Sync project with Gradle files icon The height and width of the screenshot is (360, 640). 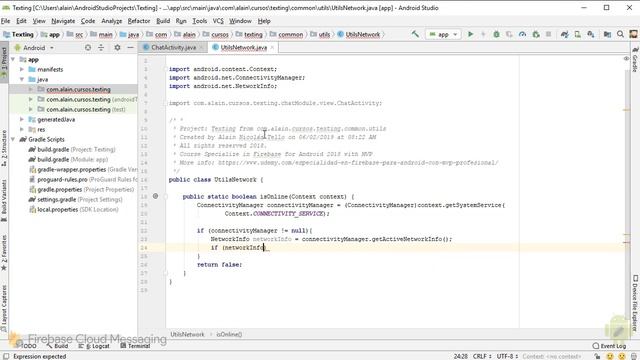[564, 34]
